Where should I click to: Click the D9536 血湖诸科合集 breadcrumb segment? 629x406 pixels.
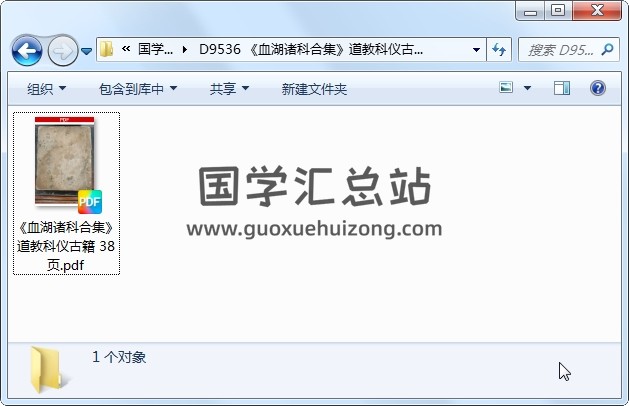tap(310, 49)
